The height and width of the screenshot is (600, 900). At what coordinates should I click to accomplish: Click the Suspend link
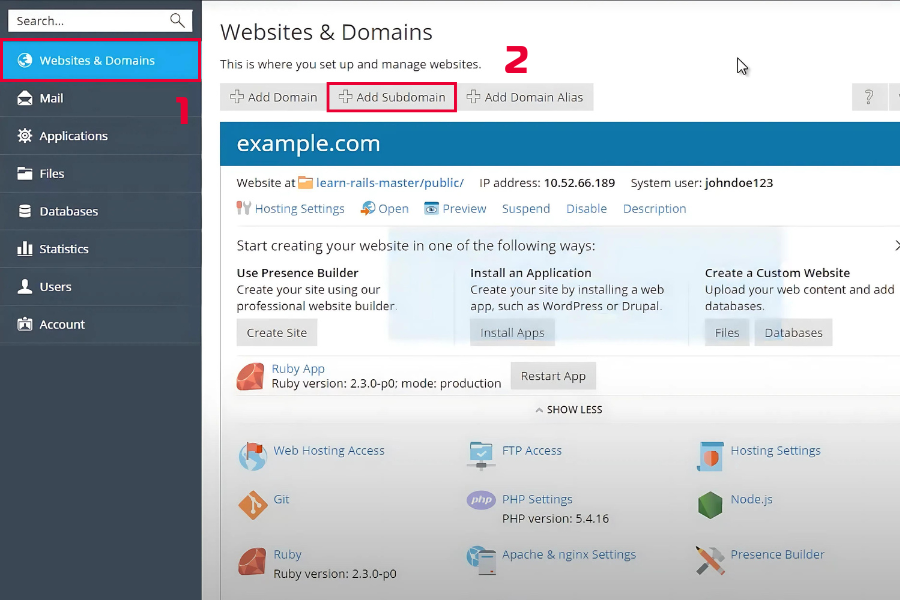pyautogui.click(x=526, y=209)
